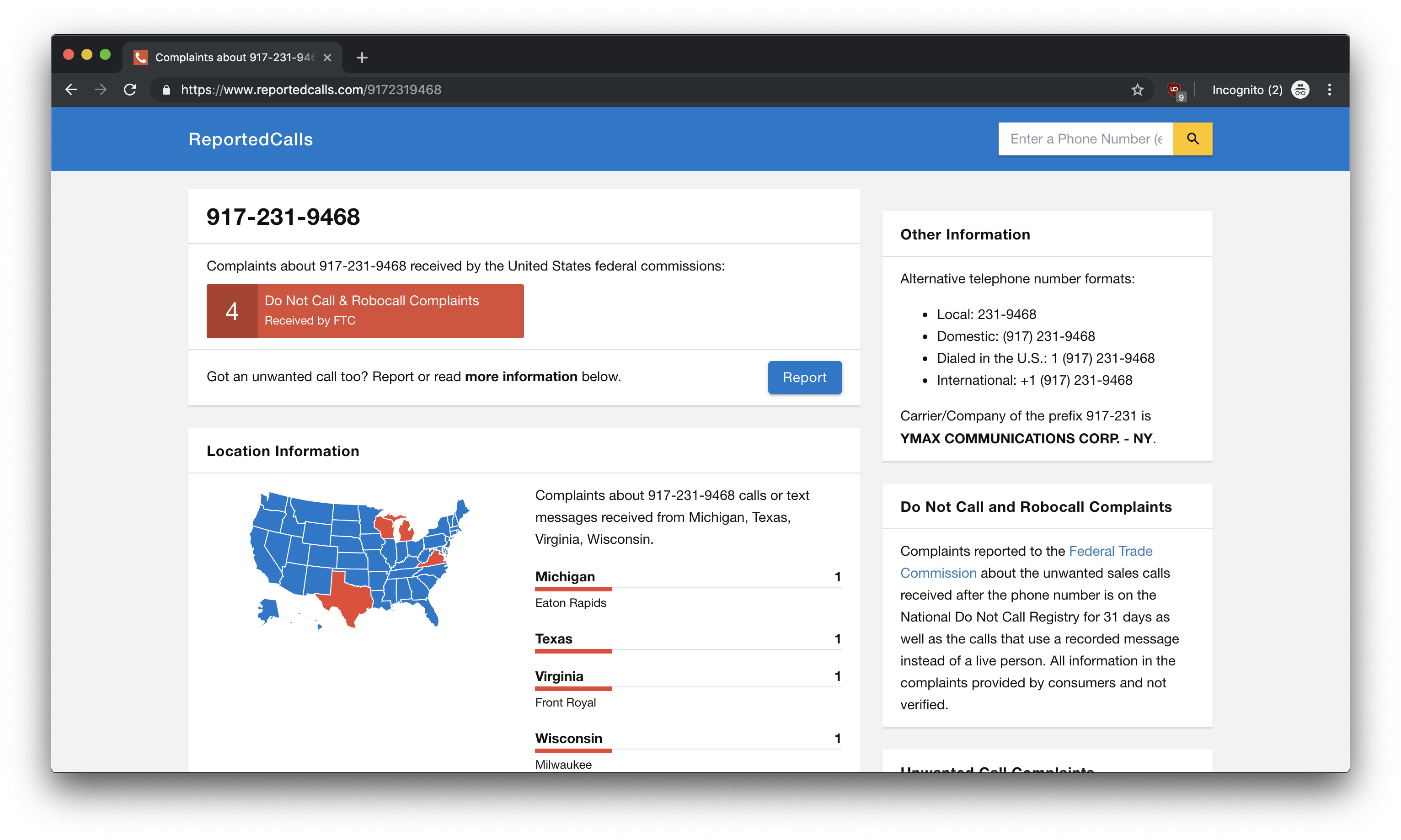Bookmark this page with the star icon
This screenshot has height=840, width=1401.
click(1137, 90)
